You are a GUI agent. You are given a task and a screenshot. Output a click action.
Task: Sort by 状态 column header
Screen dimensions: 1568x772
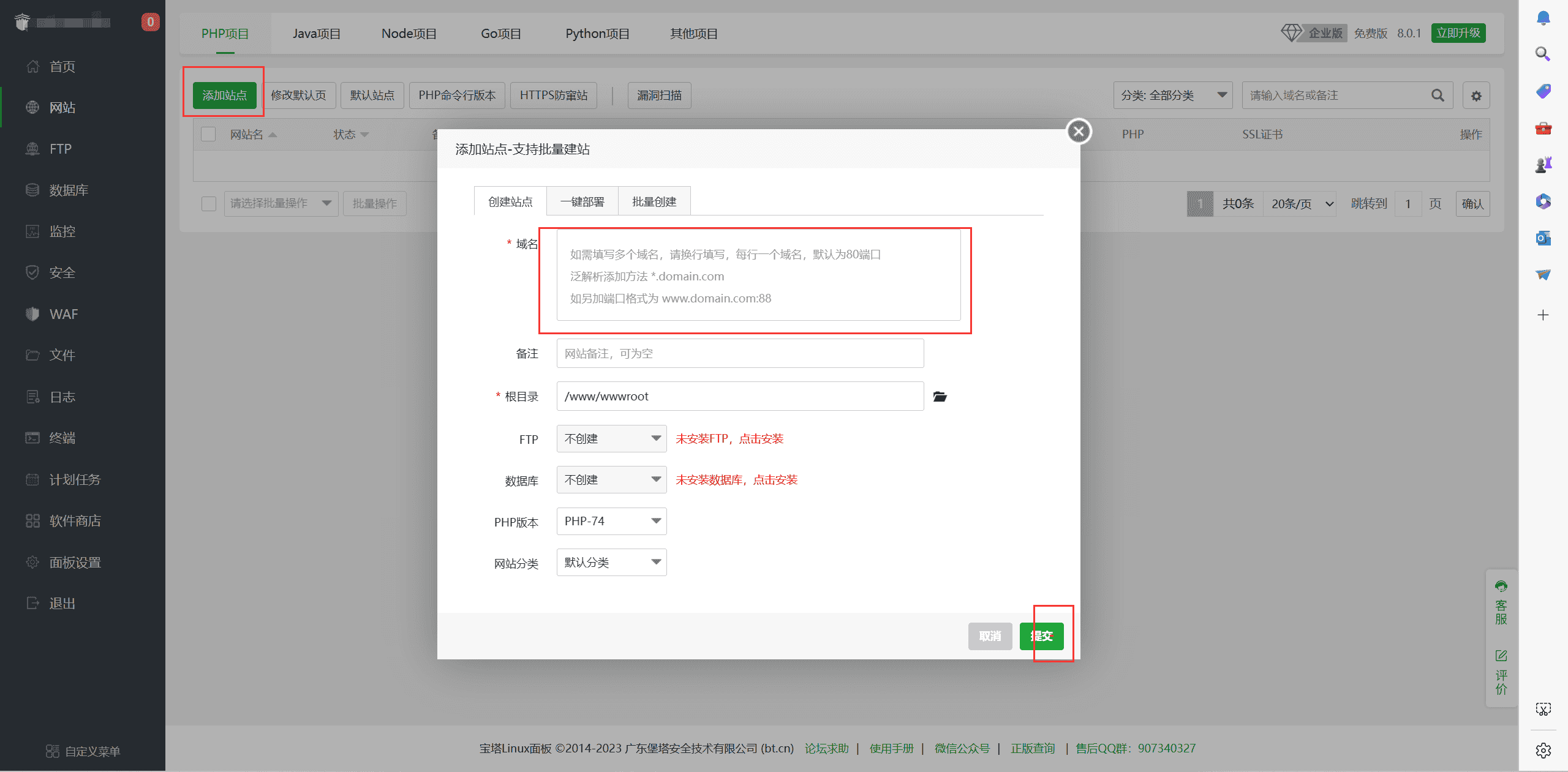[351, 135]
